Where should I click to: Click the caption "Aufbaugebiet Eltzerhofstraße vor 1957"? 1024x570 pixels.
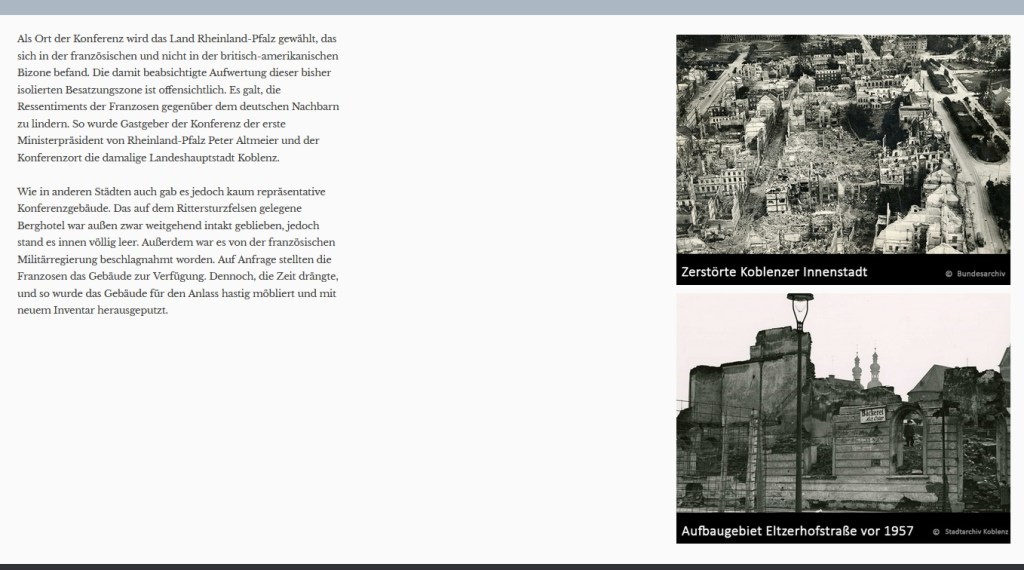(797, 531)
